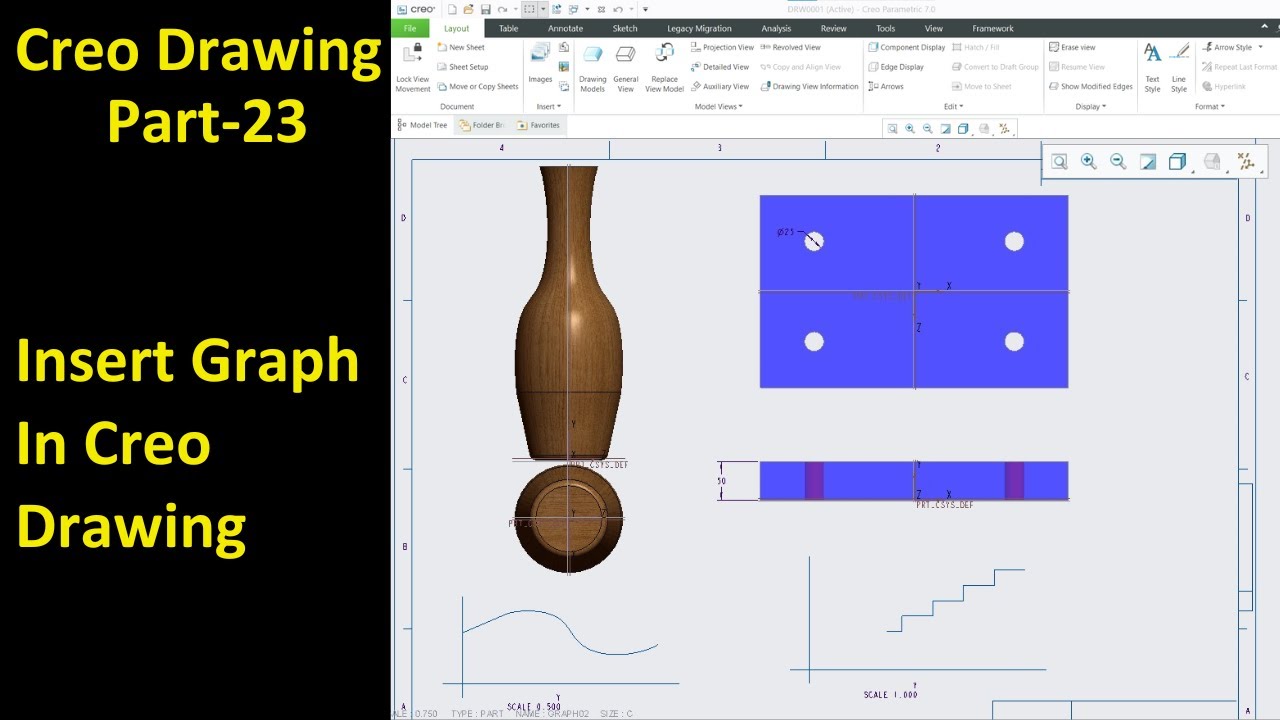Expand the Model Views group dropdown
Viewport: 1280px width, 720px height.
click(x=719, y=106)
